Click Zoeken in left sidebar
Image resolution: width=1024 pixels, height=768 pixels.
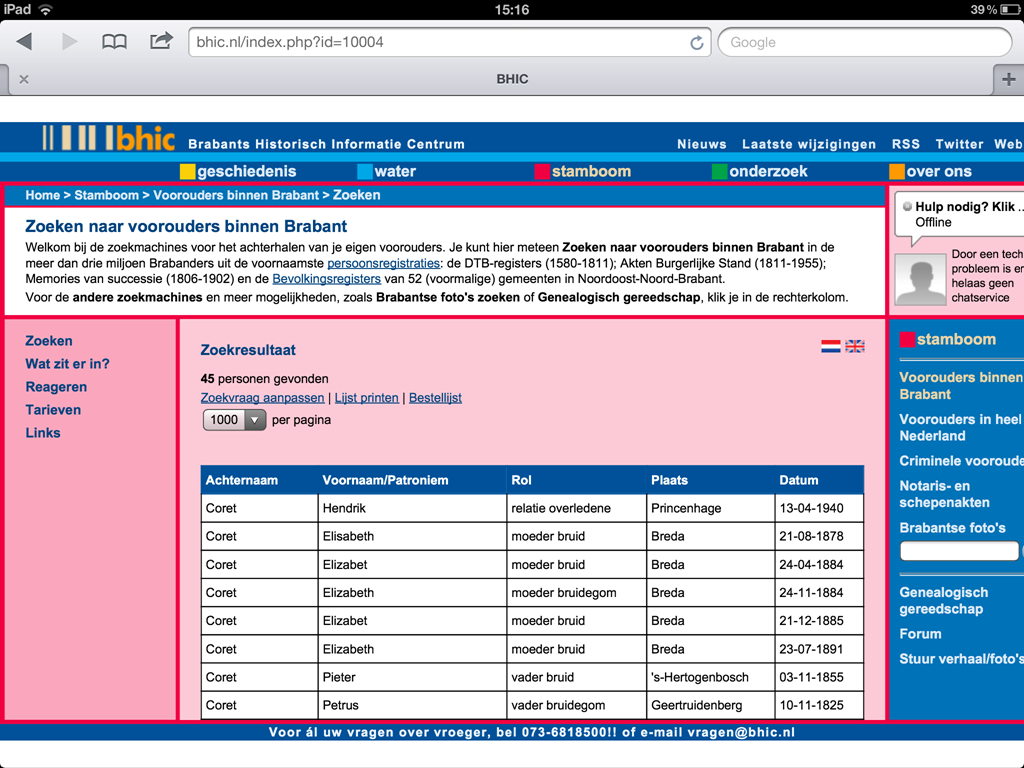pos(49,341)
